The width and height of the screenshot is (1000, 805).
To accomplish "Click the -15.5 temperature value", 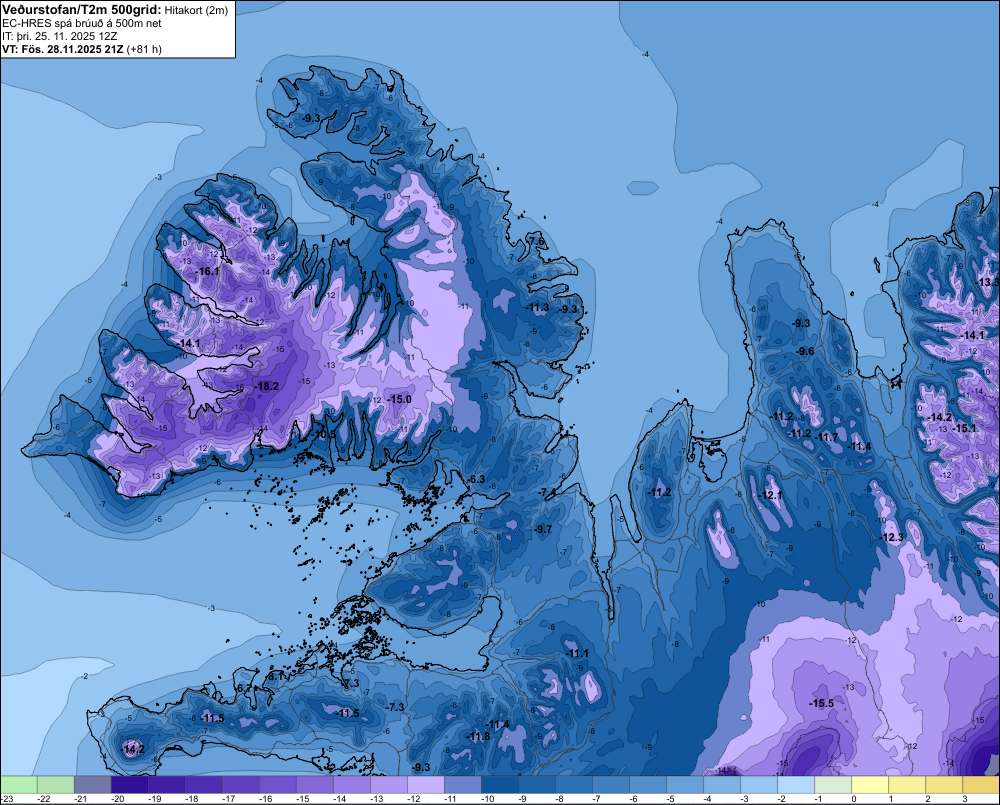I will 821,703.
